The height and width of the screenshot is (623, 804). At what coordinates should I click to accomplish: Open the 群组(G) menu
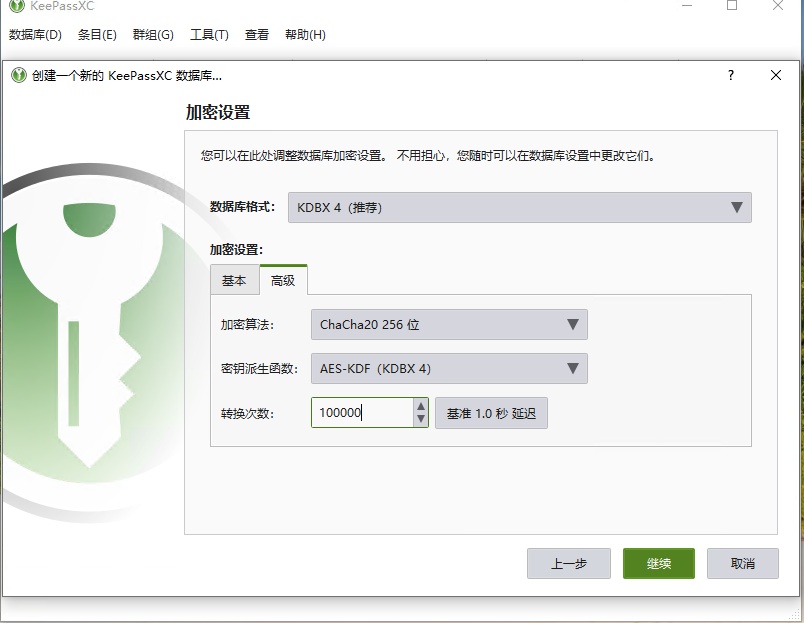pos(150,34)
